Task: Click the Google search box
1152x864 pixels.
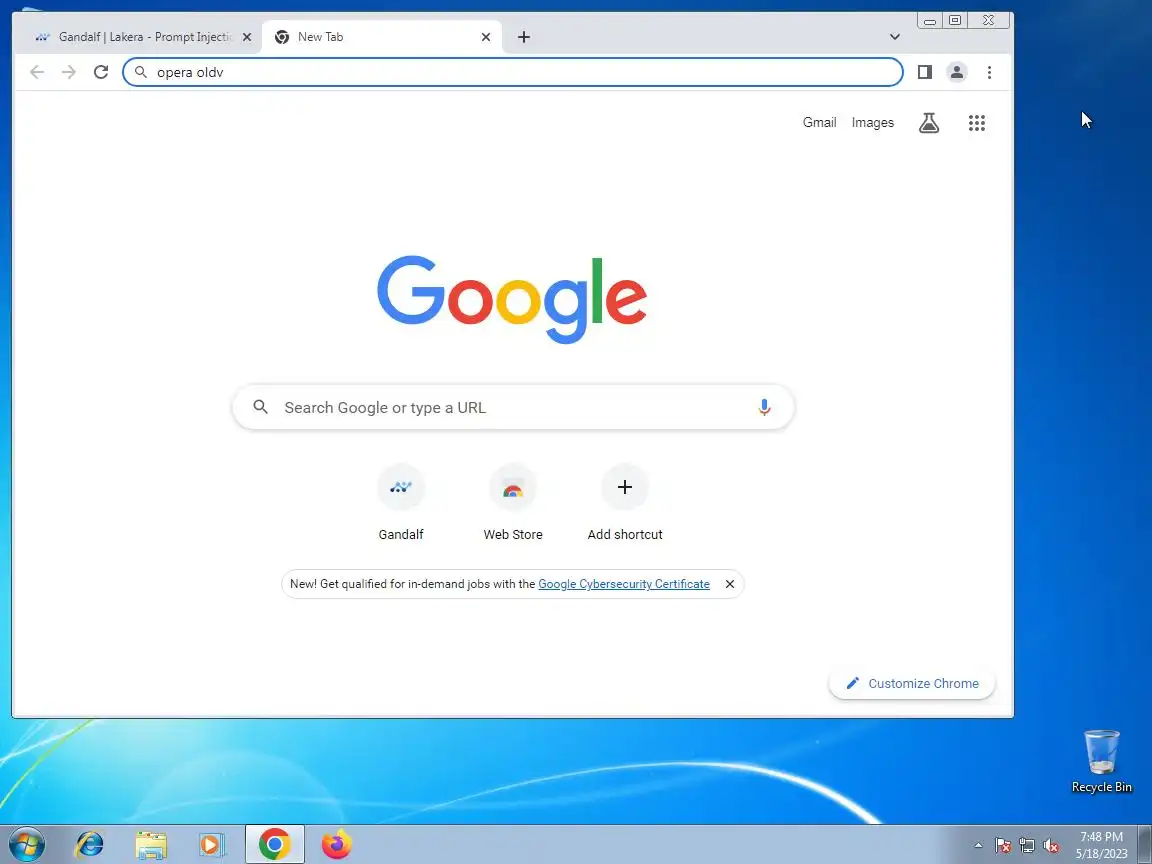Action: point(513,407)
